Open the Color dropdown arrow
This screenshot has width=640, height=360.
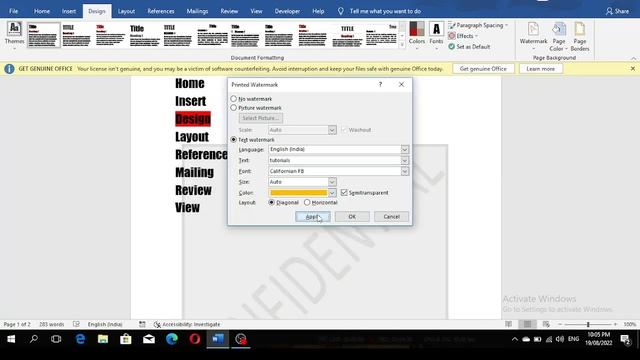tap(332, 193)
